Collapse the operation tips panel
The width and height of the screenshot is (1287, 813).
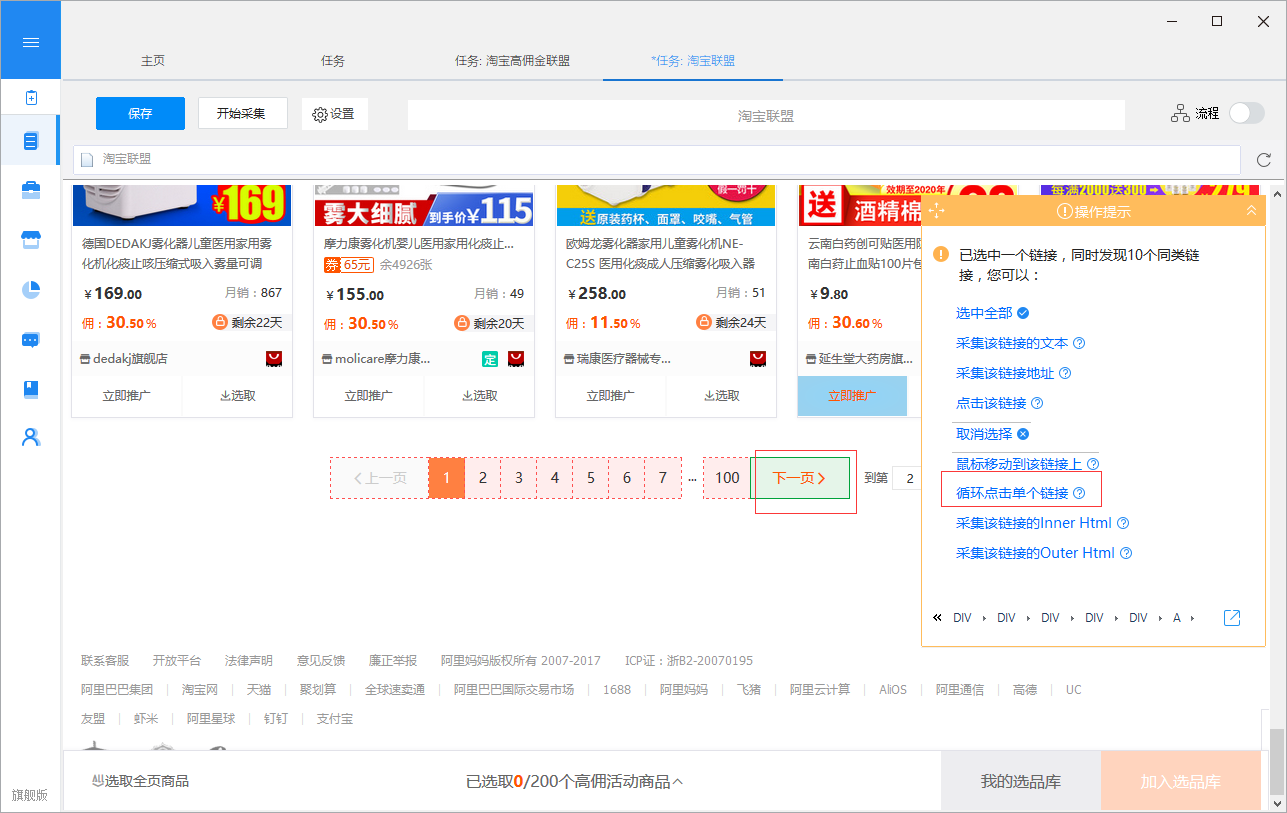[x=1250, y=211]
